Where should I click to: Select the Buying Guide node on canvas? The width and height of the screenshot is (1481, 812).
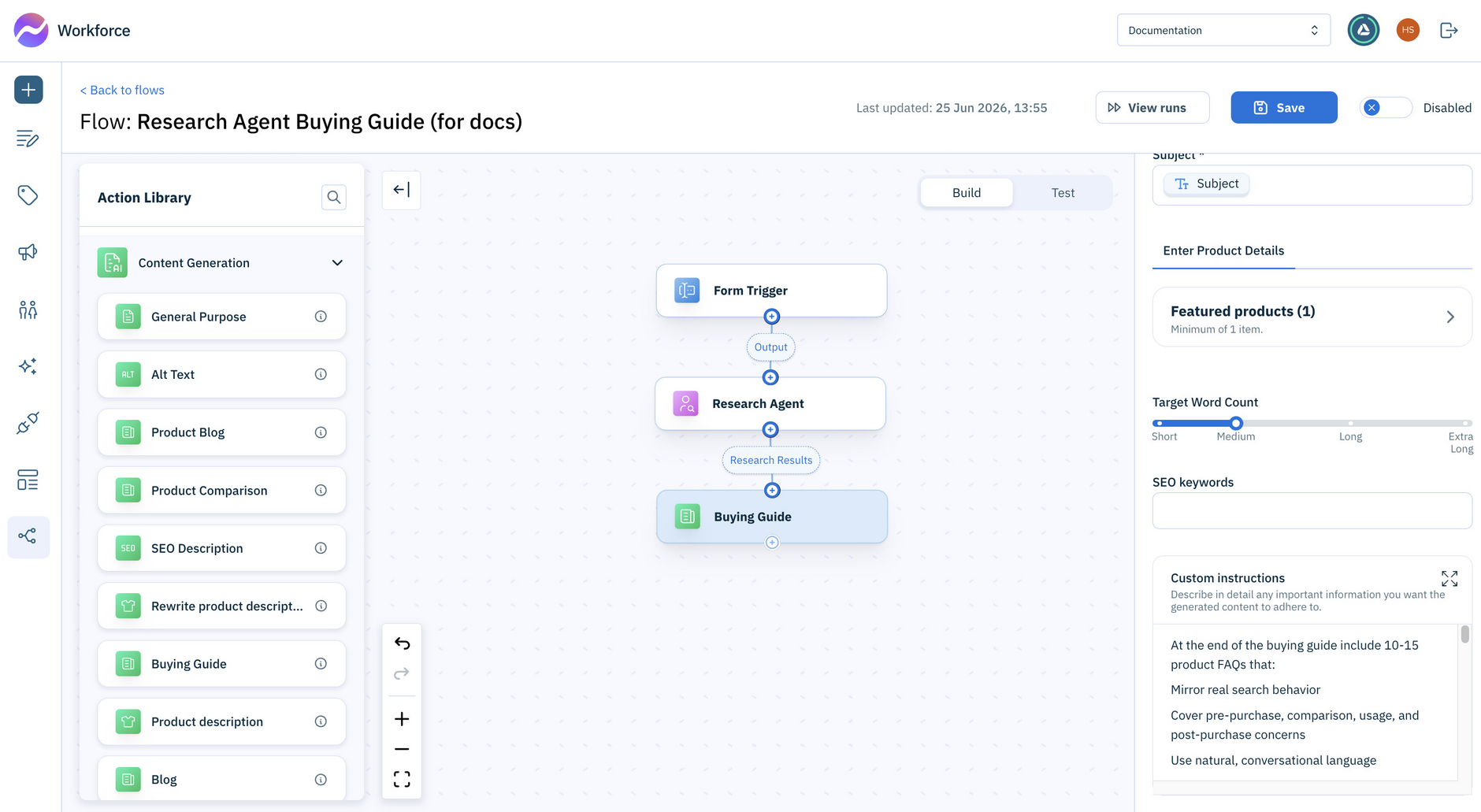point(772,517)
